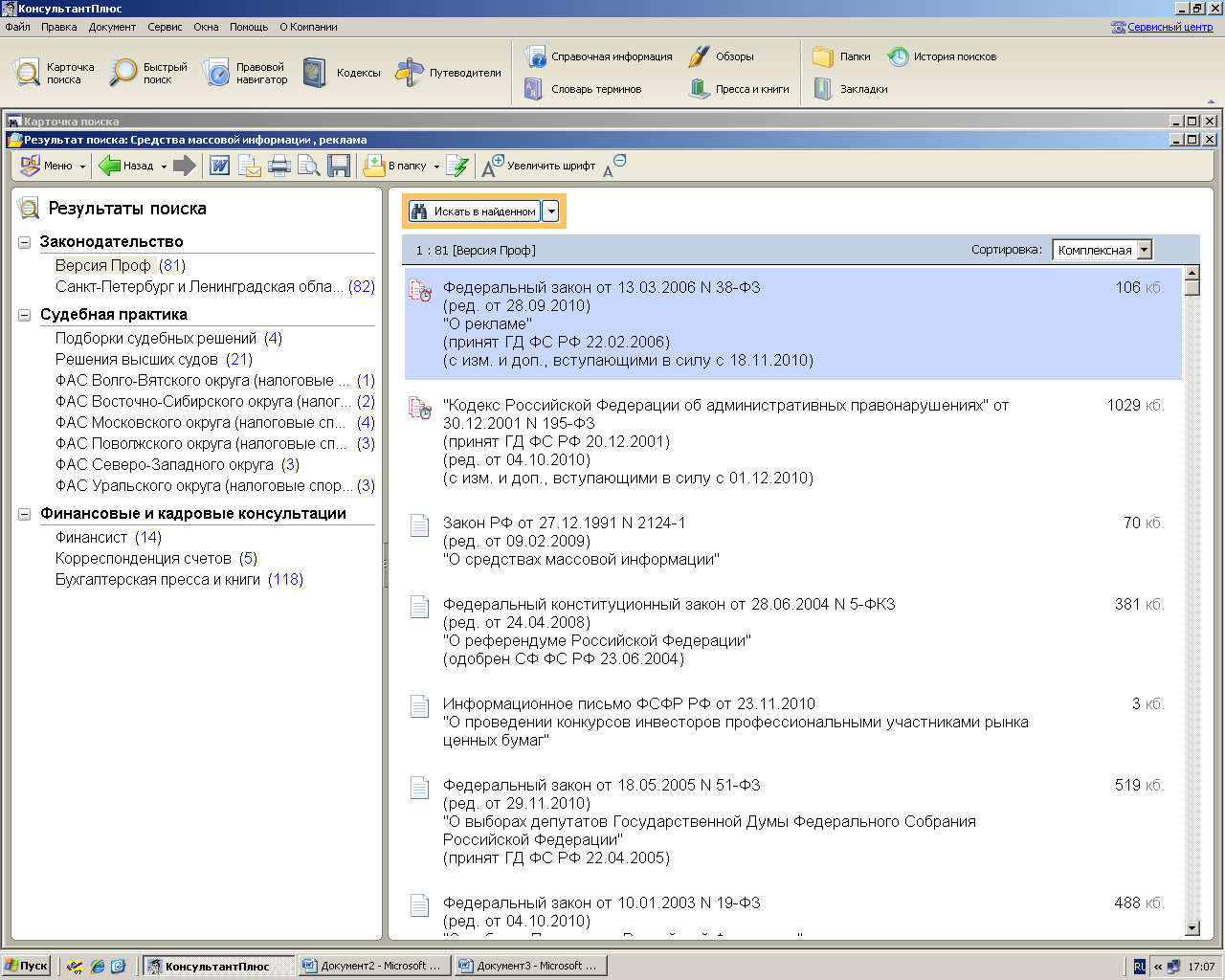Click the Пуск start button
This screenshot has width=1225, height=980.
[26, 966]
